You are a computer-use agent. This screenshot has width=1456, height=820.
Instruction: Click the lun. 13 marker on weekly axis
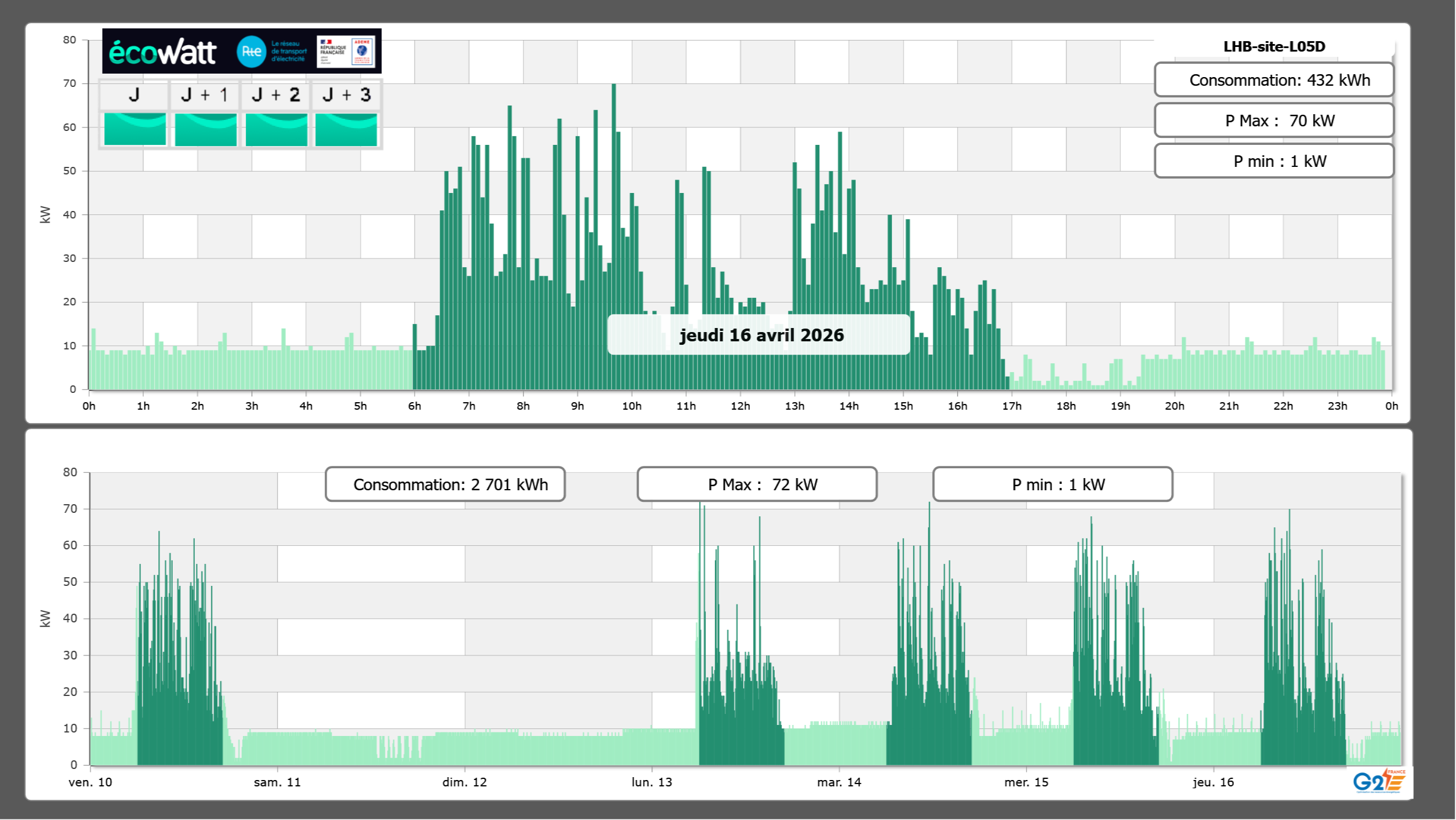point(652,782)
